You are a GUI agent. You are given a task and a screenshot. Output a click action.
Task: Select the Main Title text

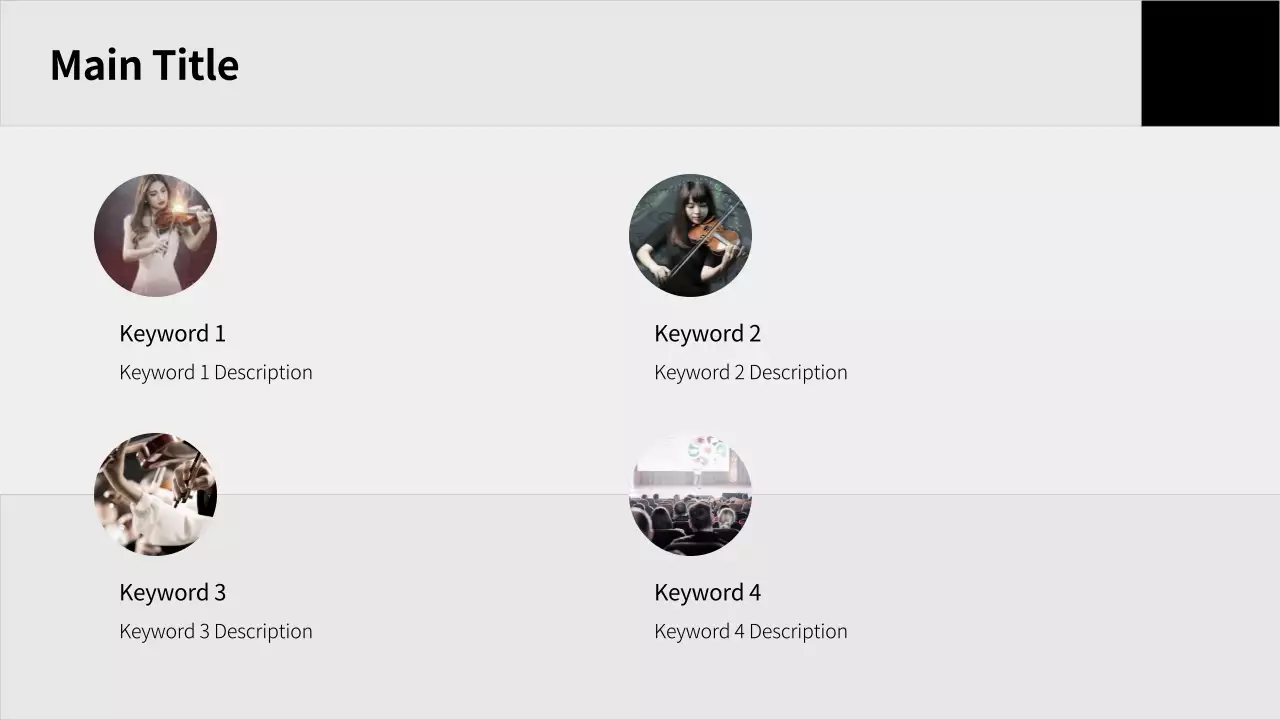coord(144,65)
